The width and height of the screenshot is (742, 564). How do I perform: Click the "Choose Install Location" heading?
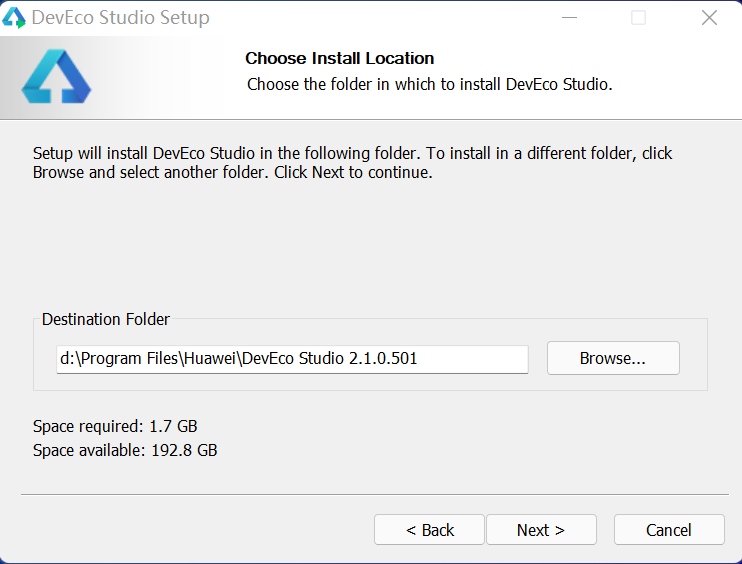pyautogui.click(x=340, y=58)
